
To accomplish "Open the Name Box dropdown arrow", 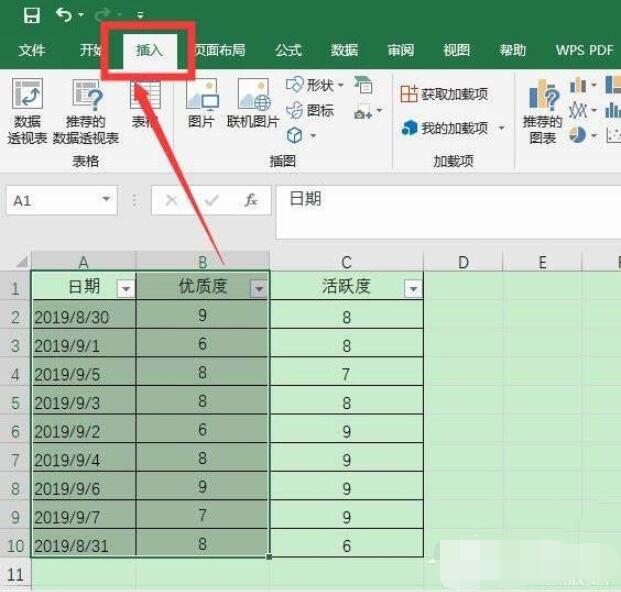I will 106,199.
